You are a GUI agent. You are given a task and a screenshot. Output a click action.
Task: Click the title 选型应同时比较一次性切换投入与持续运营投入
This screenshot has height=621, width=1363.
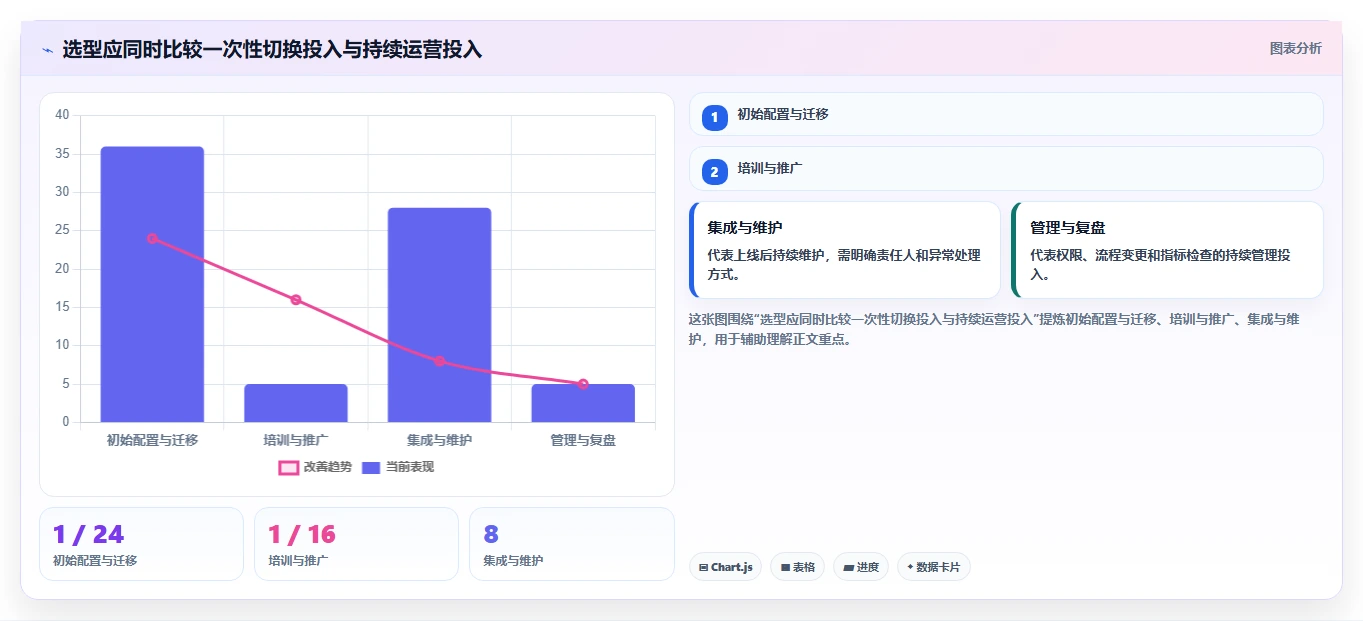272,49
